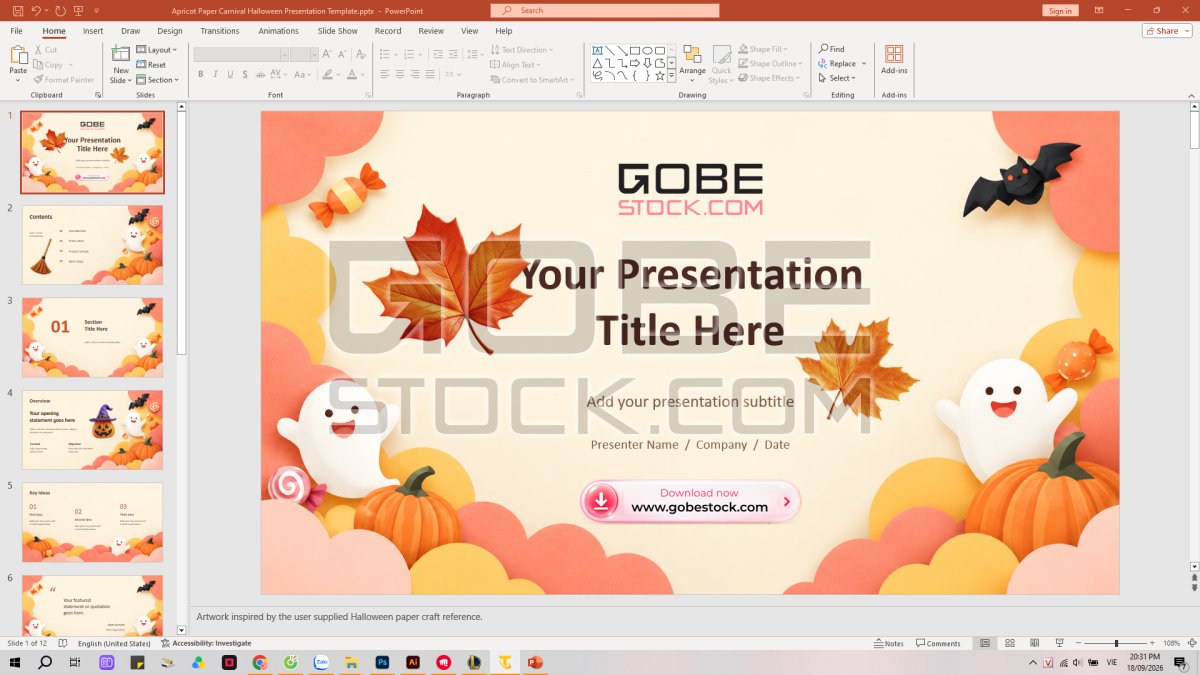Viewport: 1200px width, 675px height.
Task: Open the Font size combo box
Action: tap(304, 55)
